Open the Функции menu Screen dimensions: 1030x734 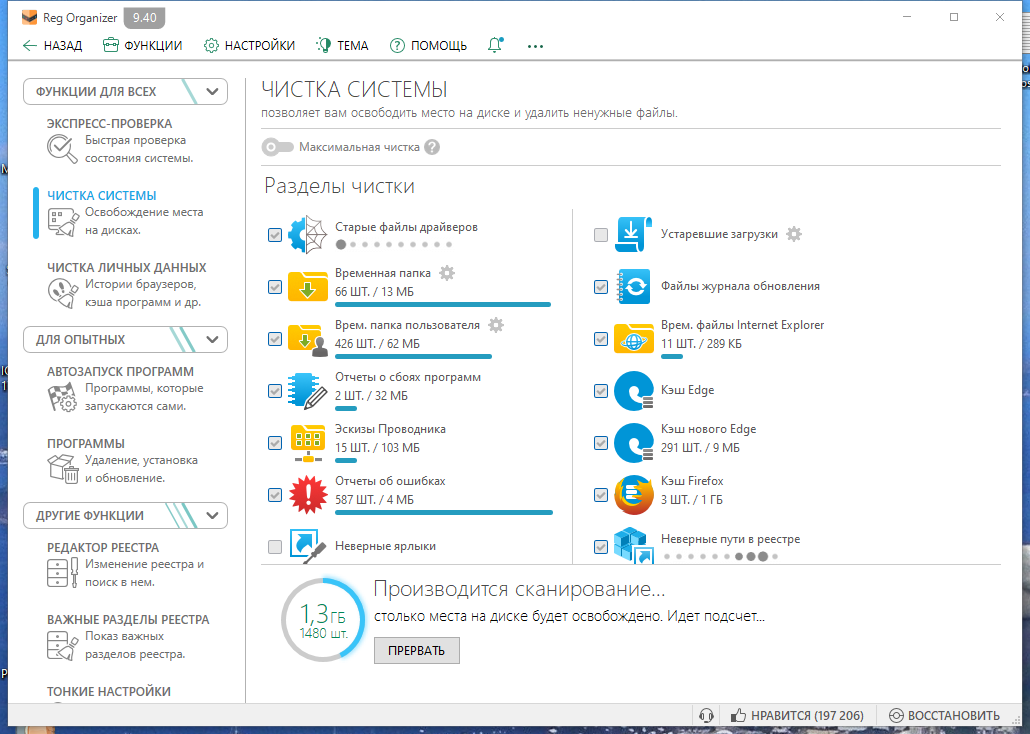[x=143, y=45]
